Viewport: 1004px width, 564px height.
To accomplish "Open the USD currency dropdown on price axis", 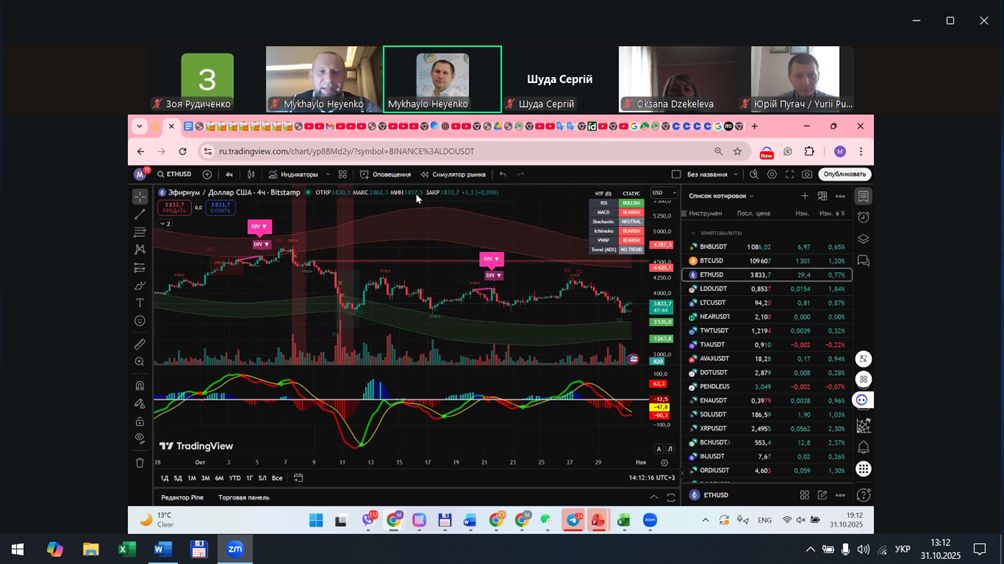I will (x=662, y=193).
